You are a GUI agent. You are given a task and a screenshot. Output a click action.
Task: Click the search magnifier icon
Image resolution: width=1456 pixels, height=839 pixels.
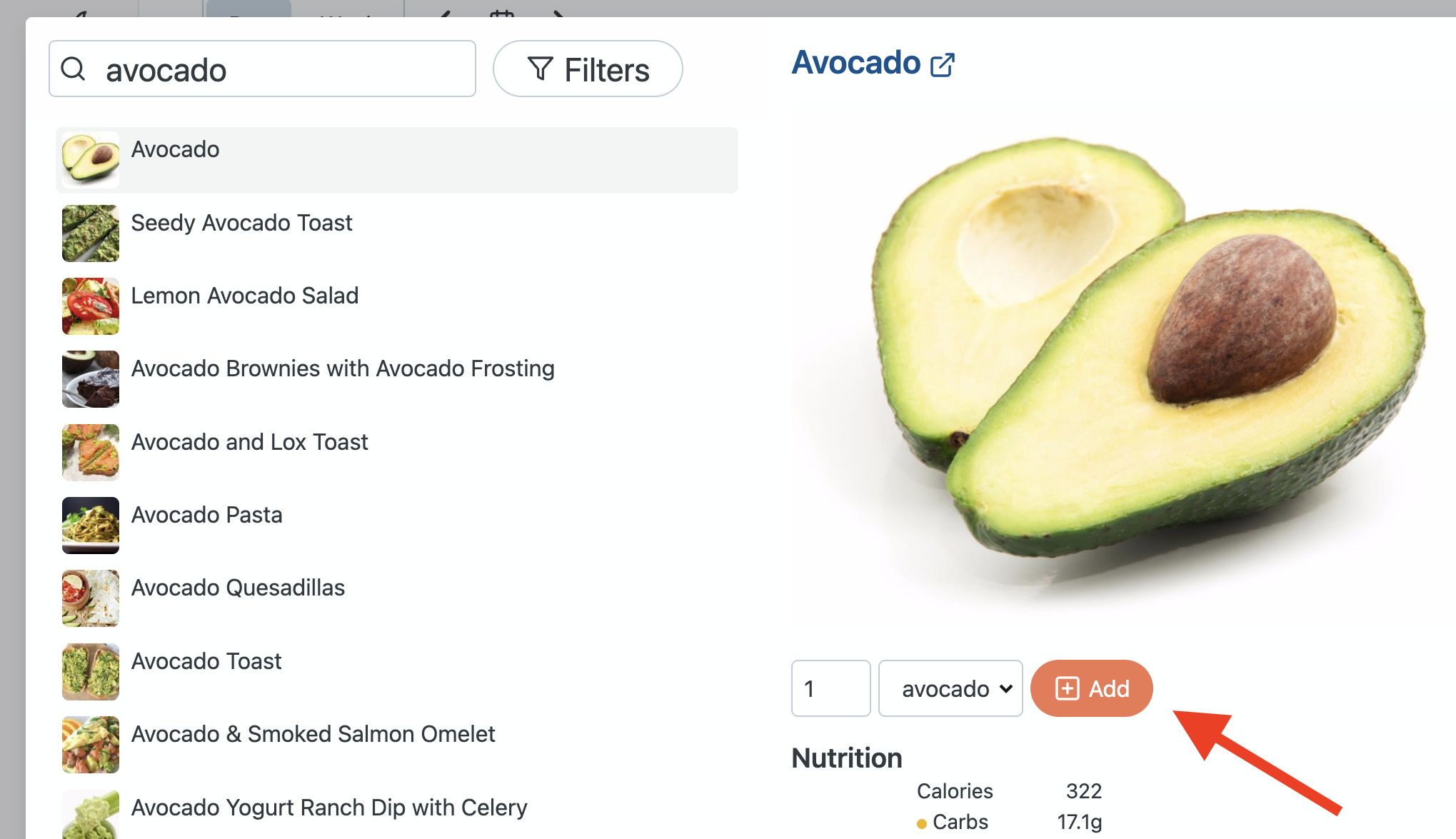[x=74, y=69]
